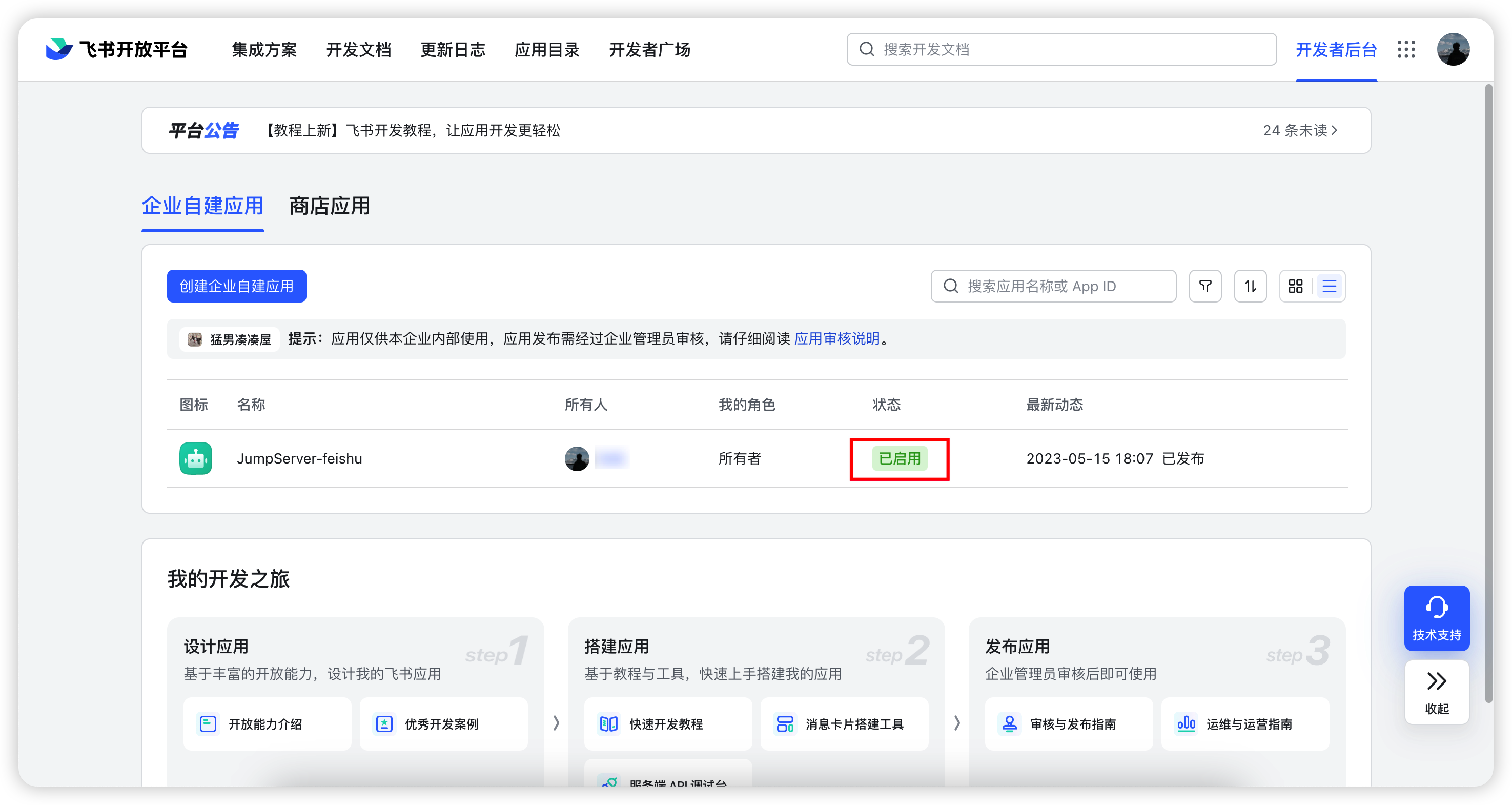Go to 开发者后台 console
The height and width of the screenshot is (805, 1512).
coord(1336,50)
